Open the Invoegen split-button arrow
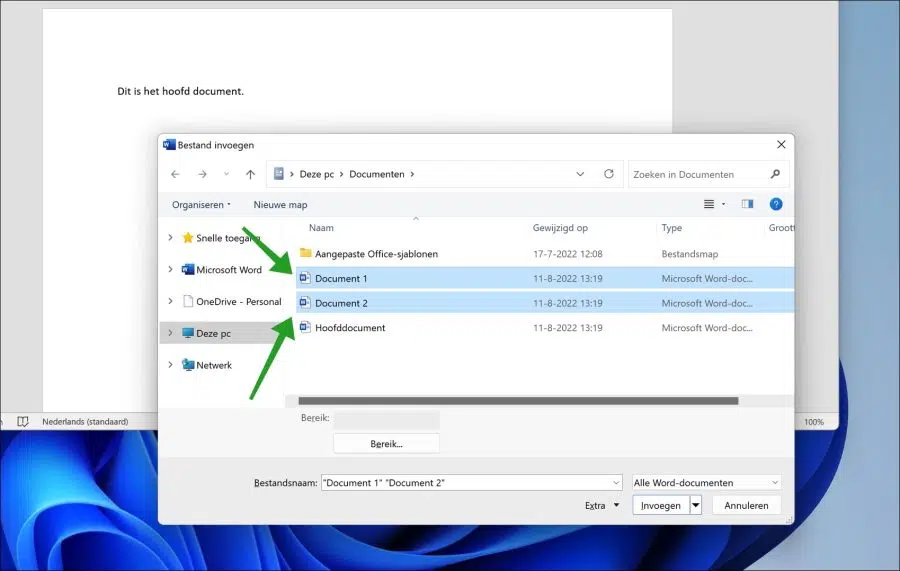Screen dimensions: 900x571 [x=696, y=506]
